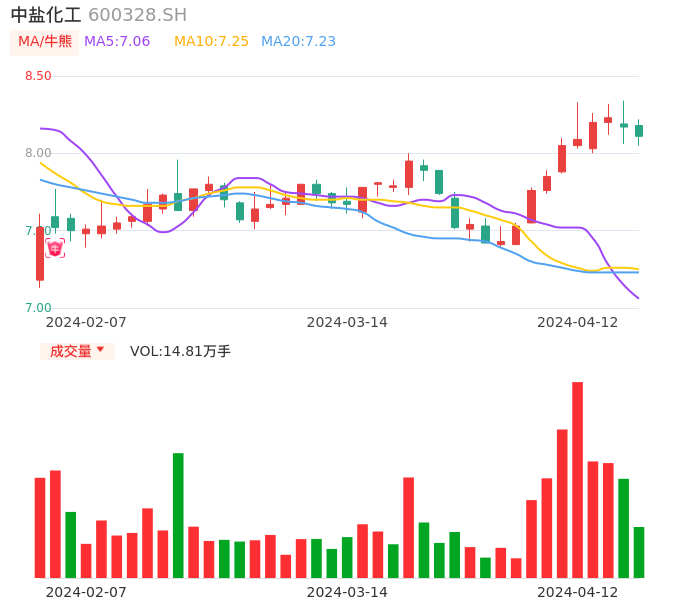The image size is (686, 606).
Task: Click the 2024-04-12 date label under the volume chart
Action: coord(578,592)
